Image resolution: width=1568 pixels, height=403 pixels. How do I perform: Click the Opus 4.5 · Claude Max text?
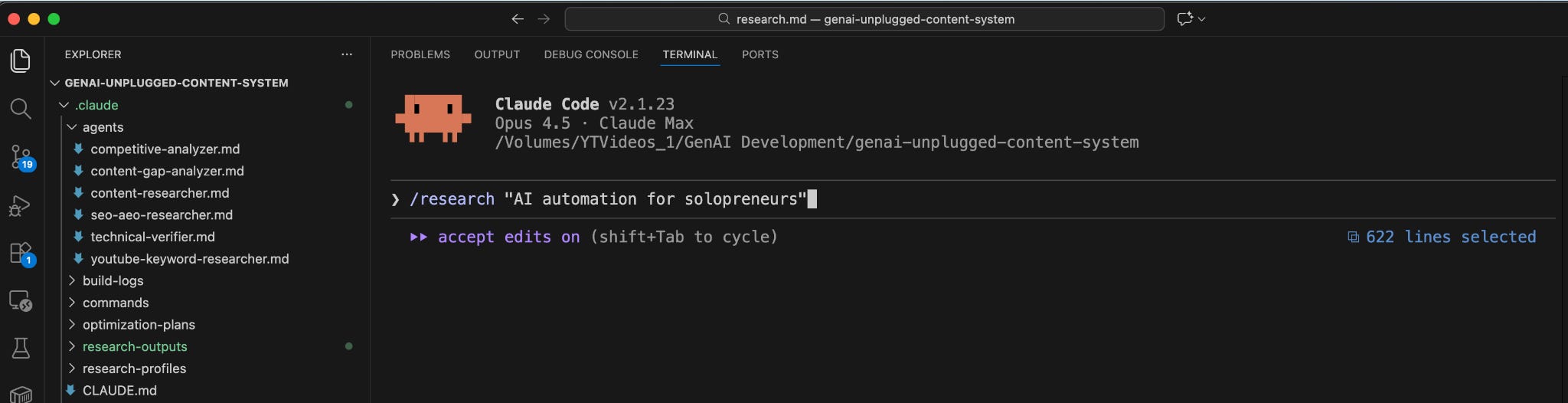[594, 123]
